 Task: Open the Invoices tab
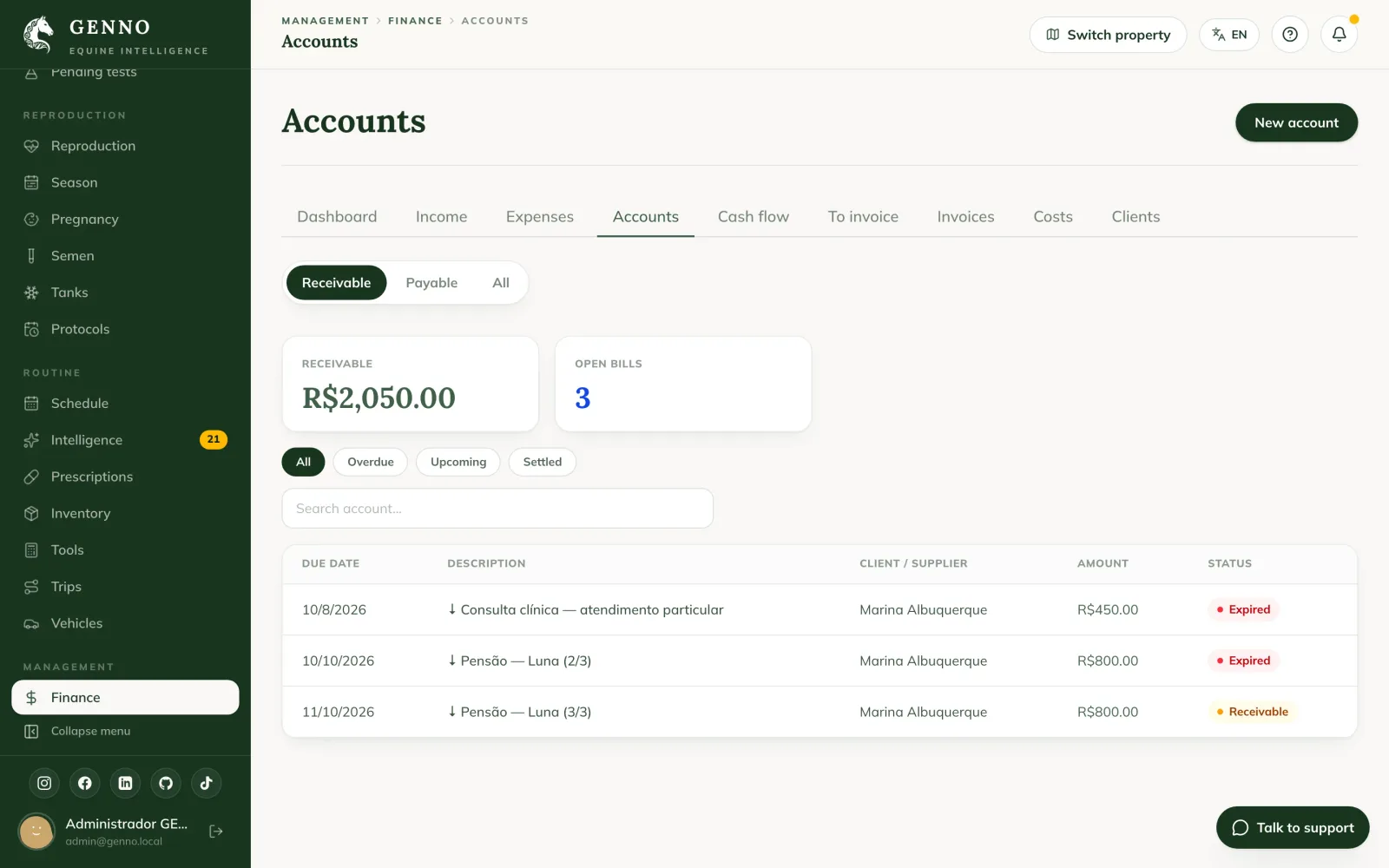pyautogui.click(x=965, y=217)
